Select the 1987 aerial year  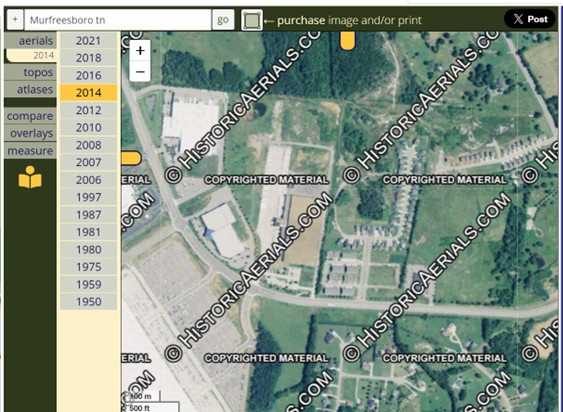click(88, 215)
